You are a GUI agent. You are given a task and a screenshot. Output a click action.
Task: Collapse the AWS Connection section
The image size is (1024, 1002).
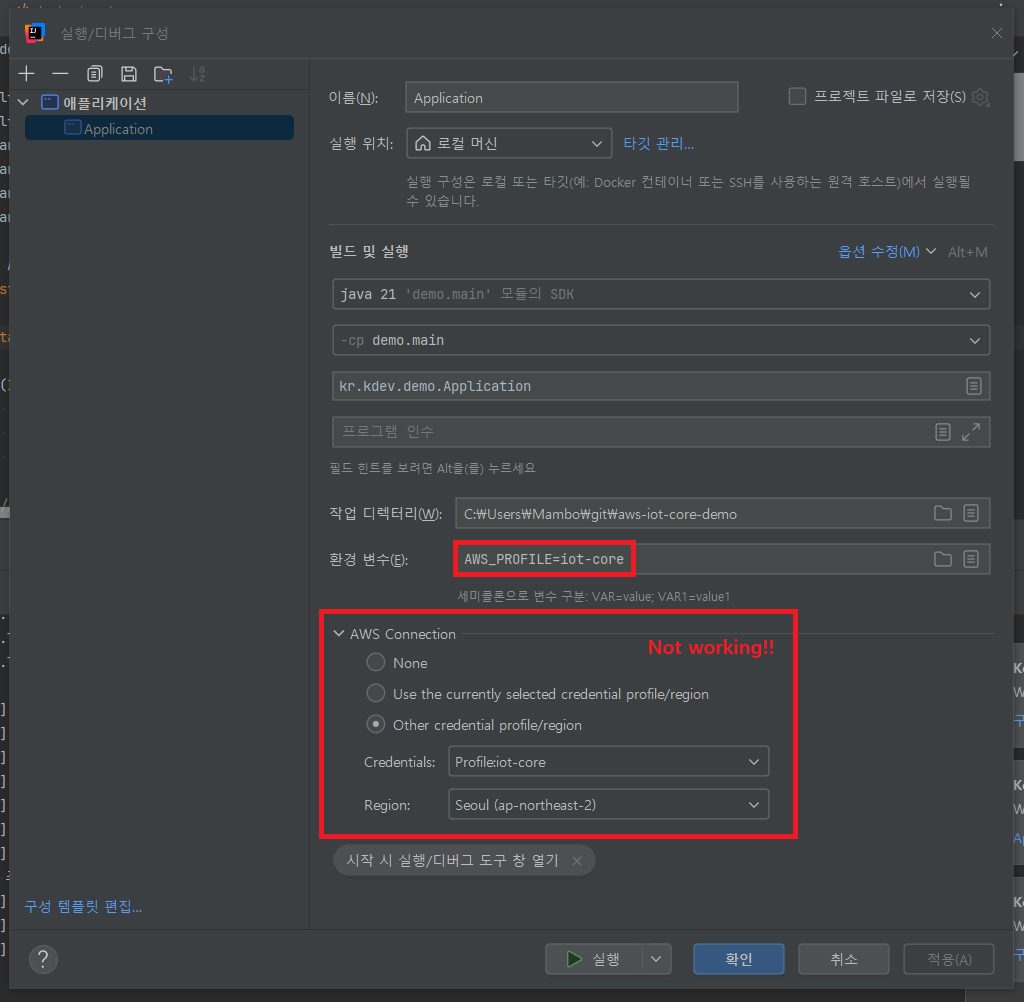pos(339,634)
